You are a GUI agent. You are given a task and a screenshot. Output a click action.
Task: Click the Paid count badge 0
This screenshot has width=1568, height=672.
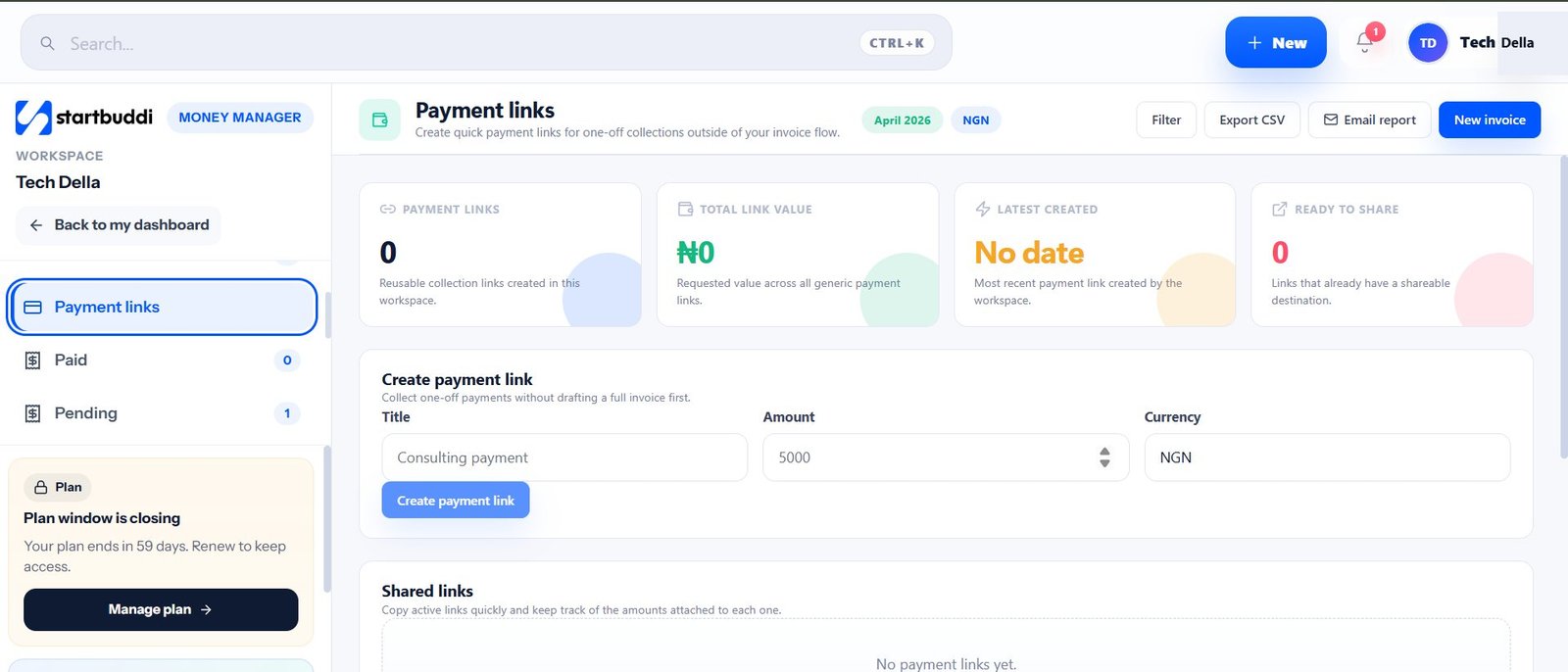pos(287,360)
